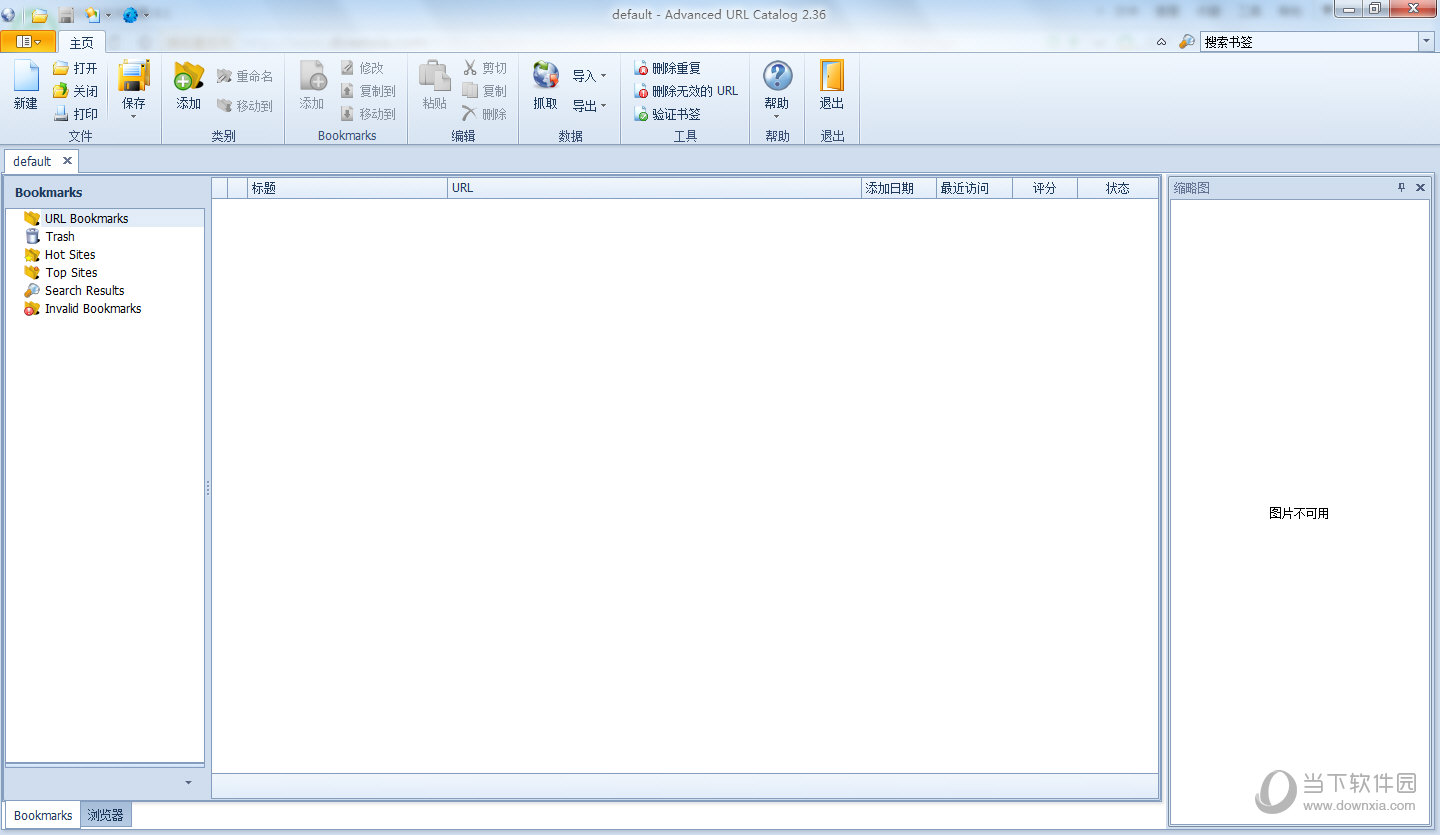Open the dropdown arrow below the Bookmarks tree

[188, 783]
